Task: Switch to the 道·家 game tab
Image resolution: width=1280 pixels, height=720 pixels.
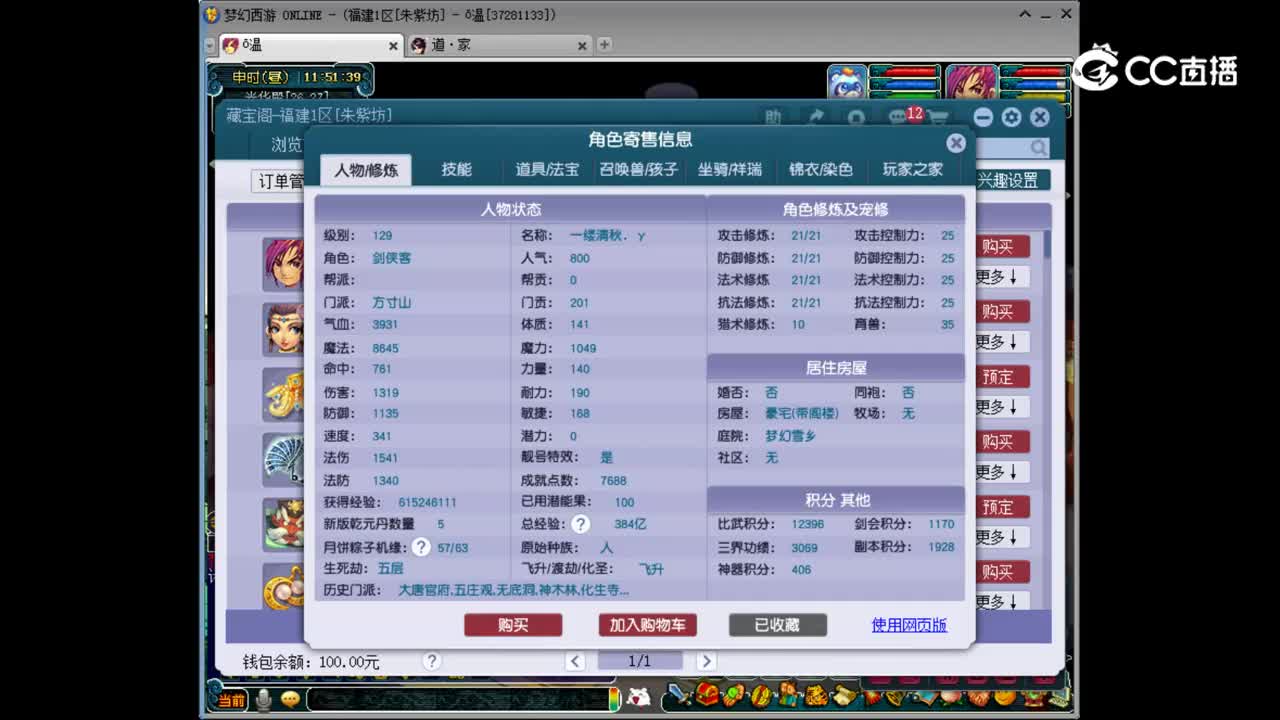Action: [x=498, y=45]
